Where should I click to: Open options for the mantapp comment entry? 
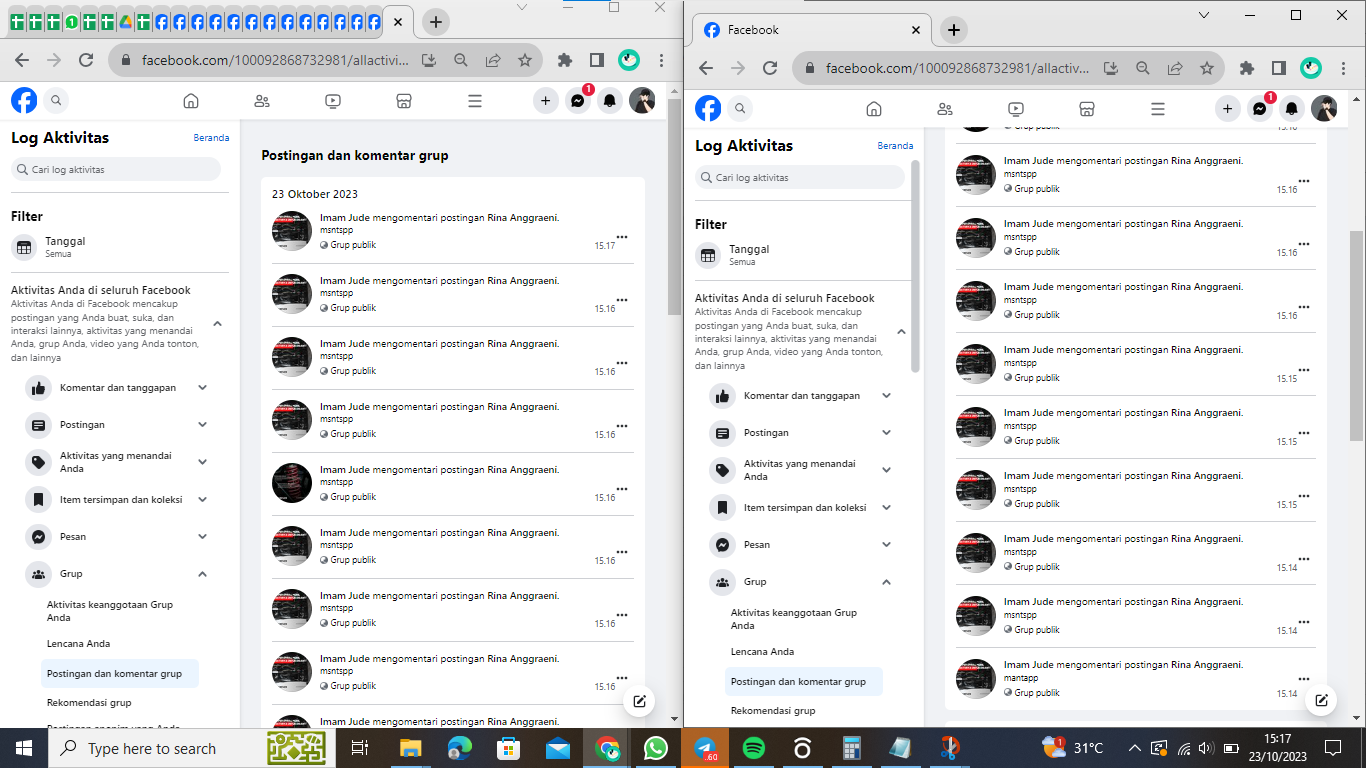(x=1303, y=678)
